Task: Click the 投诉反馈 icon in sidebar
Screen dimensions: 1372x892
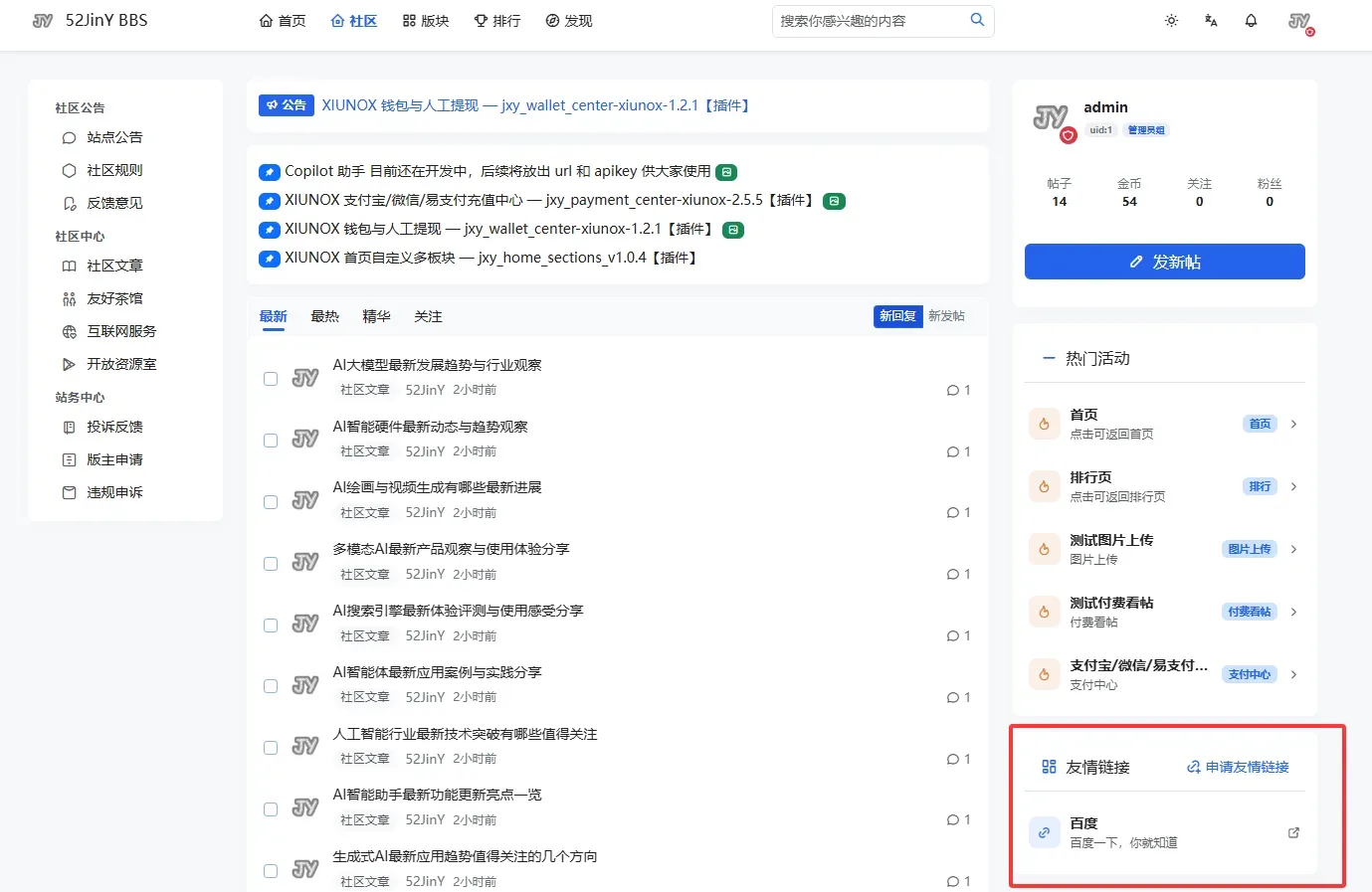Action: click(x=69, y=427)
